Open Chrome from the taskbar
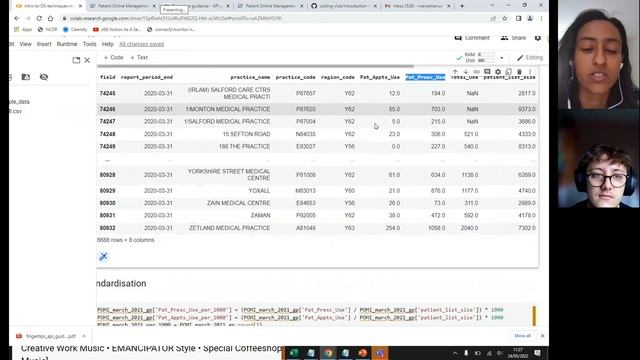The width and height of the screenshot is (640, 360). 328,353
